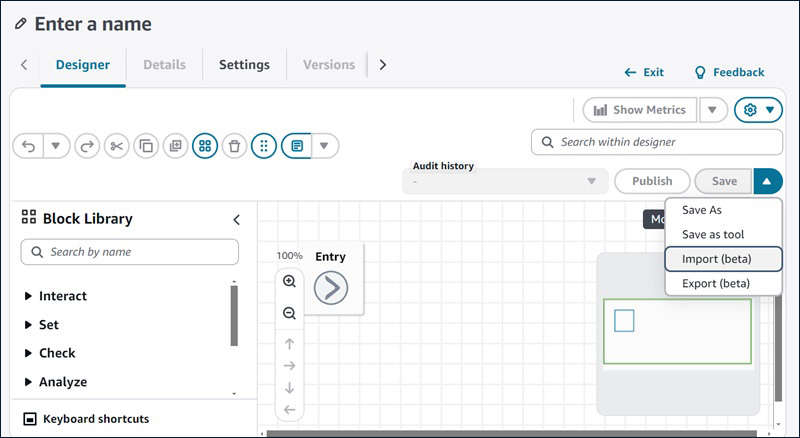Click the scissors cut icon
800x438 pixels.
pos(116,146)
